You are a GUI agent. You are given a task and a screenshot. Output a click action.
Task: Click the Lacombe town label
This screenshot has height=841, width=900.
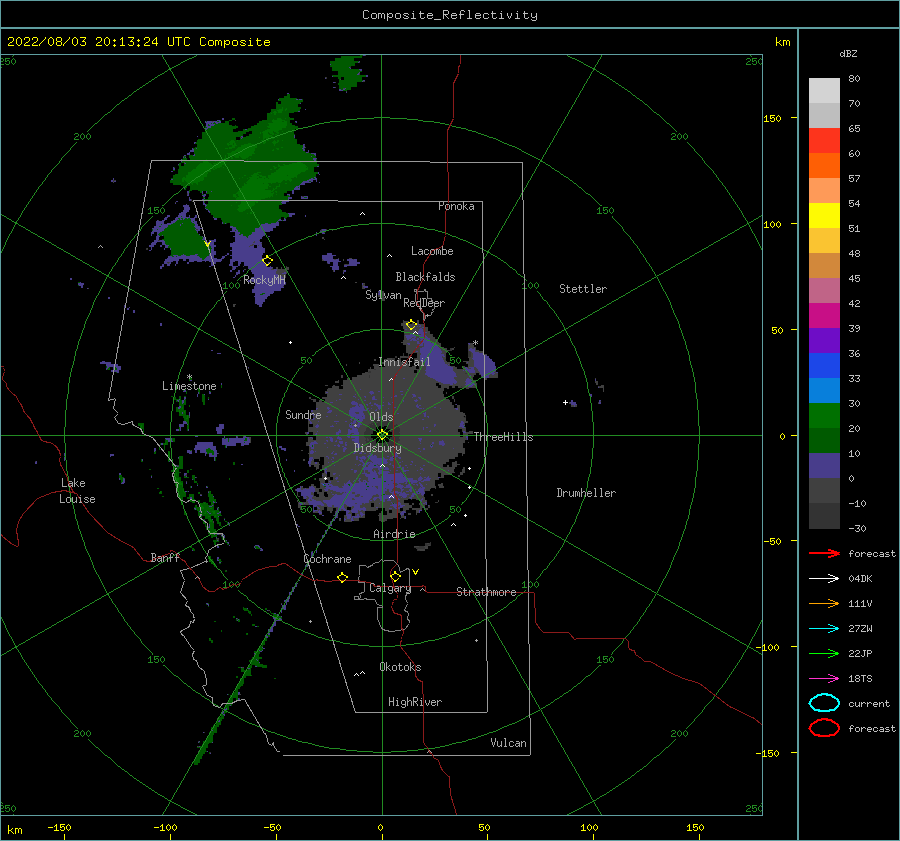coord(432,251)
